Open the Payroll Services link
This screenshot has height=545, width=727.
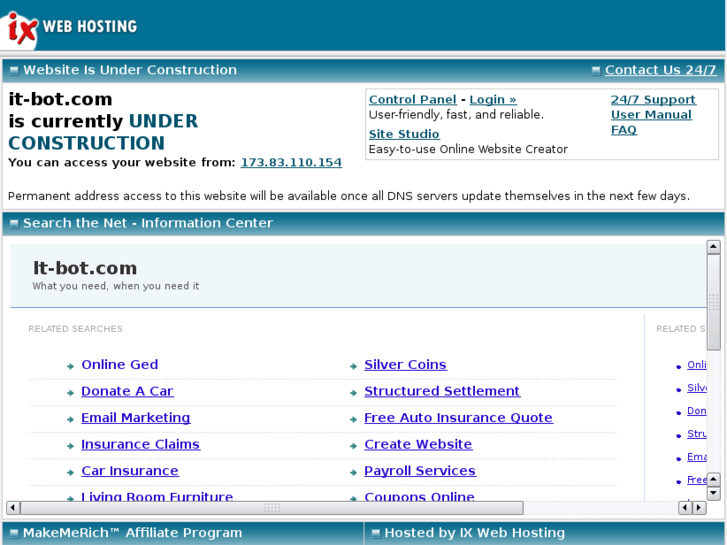[x=420, y=471]
